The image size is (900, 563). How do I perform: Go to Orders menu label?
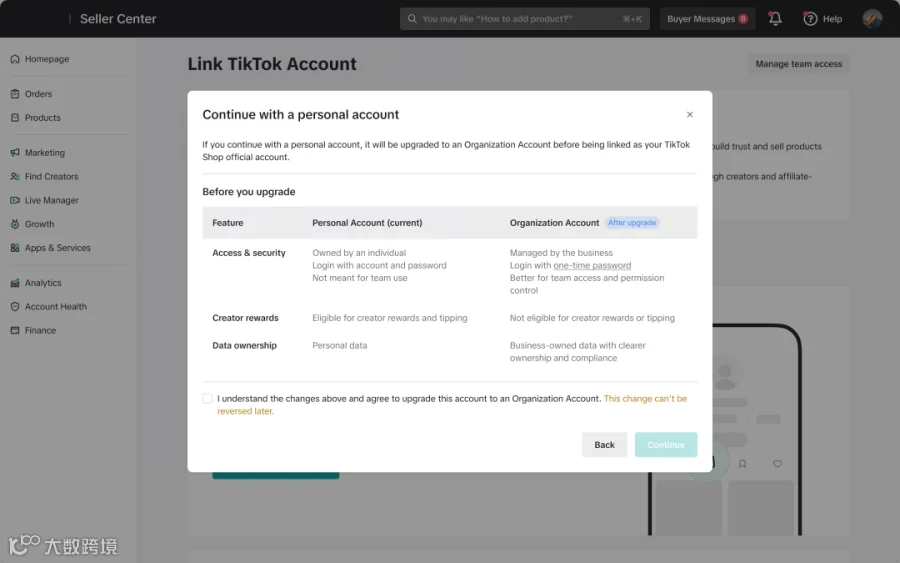coord(38,94)
